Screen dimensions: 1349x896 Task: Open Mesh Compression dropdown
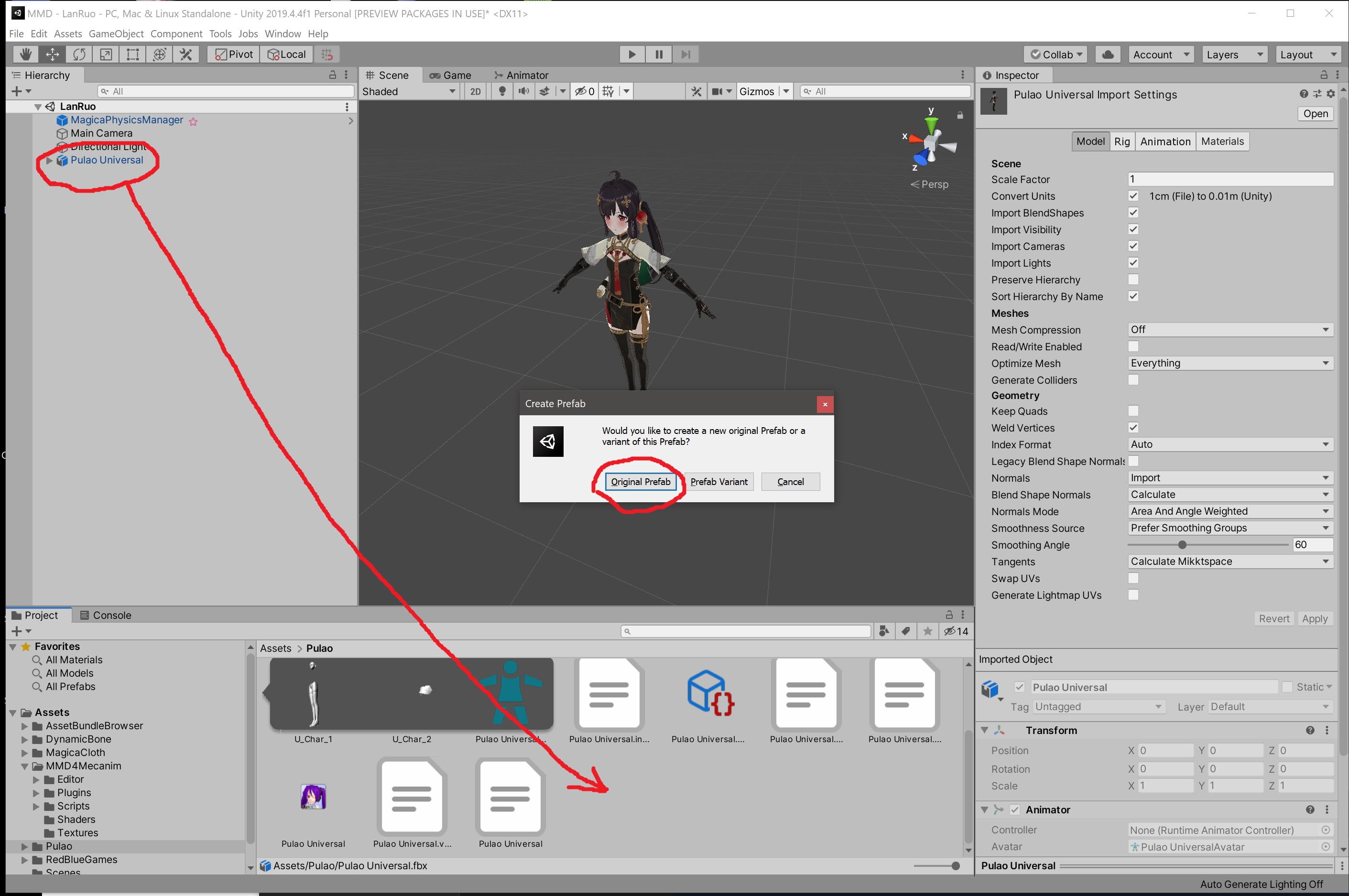[x=1229, y=330]
